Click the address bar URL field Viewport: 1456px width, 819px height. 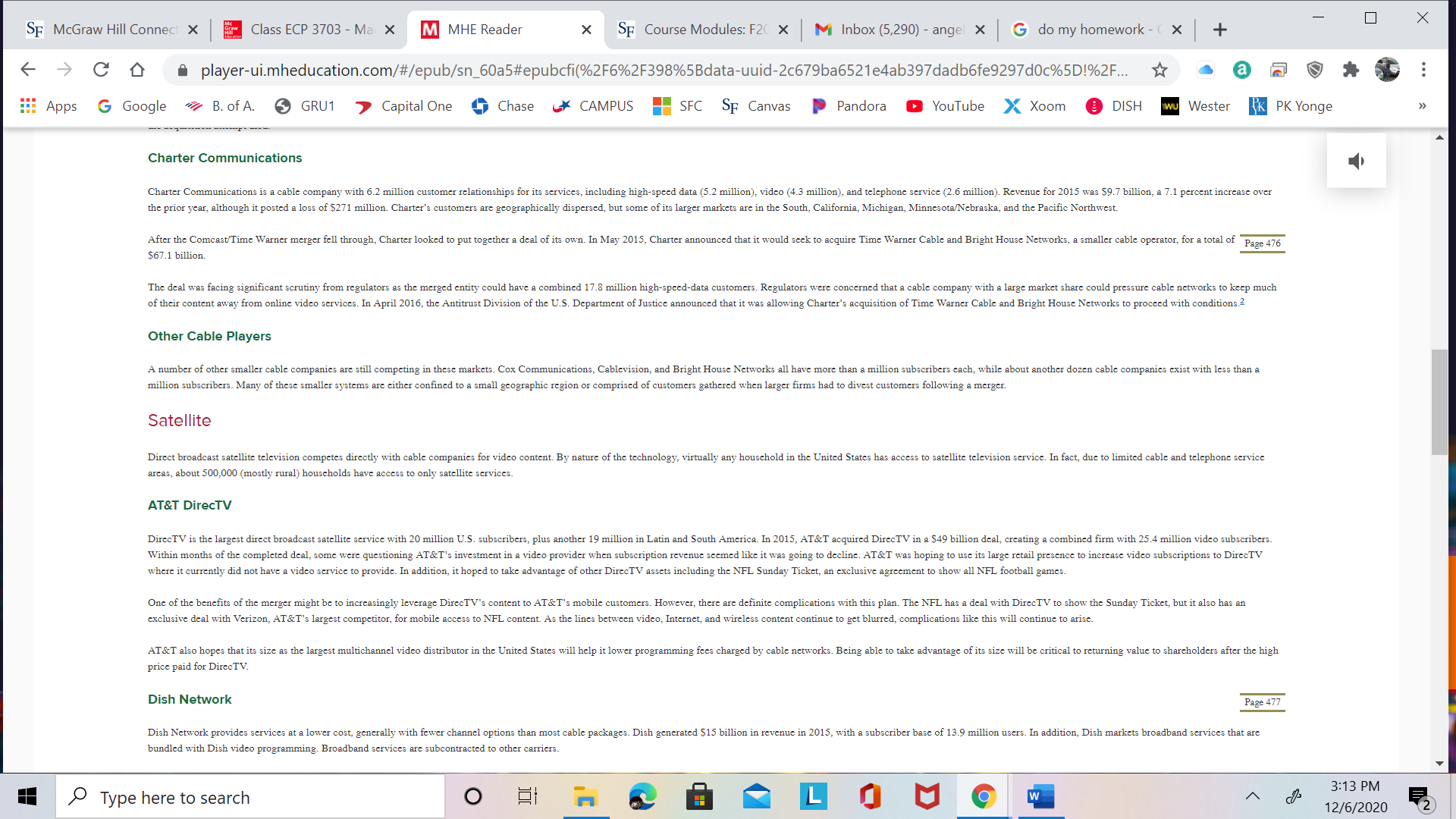coord(664,70)
